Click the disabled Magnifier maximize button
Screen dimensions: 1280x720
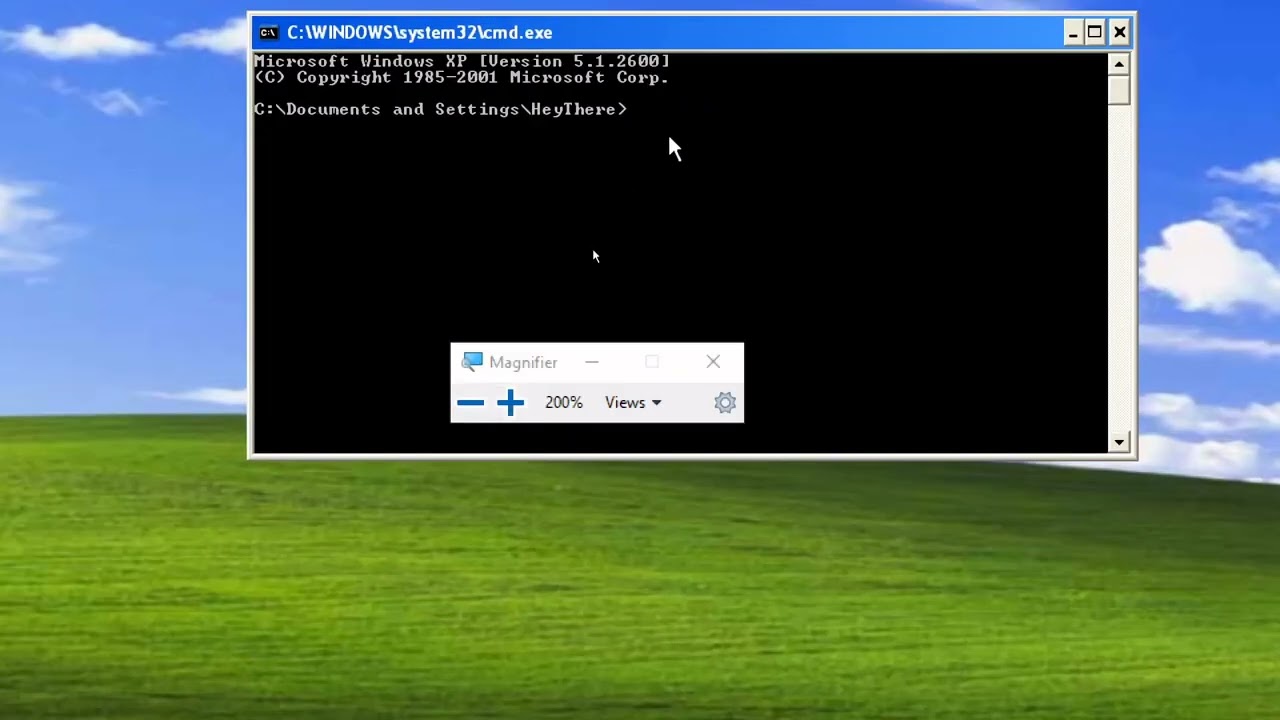(x=652, y=362)
